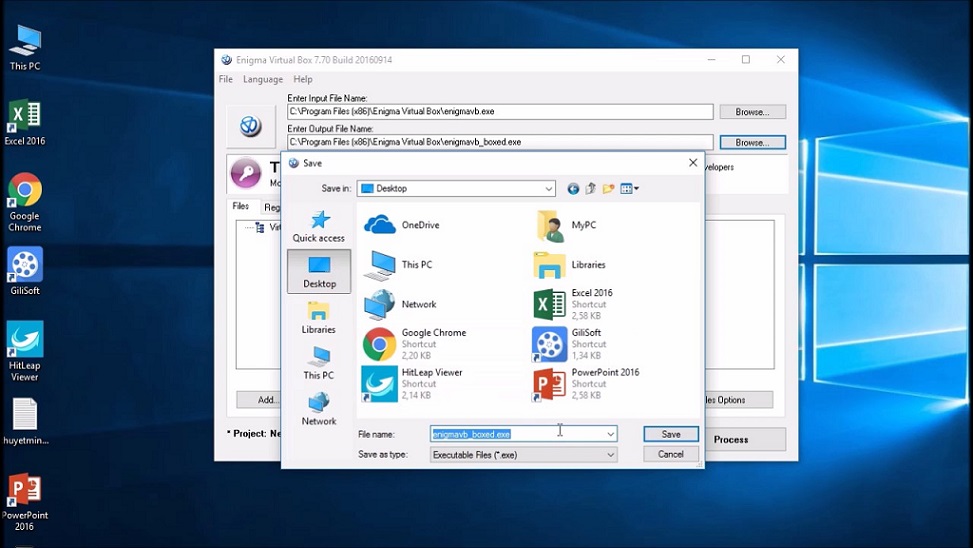Cancel the Save dialog

pyautogui.click(x=671, y=454)
